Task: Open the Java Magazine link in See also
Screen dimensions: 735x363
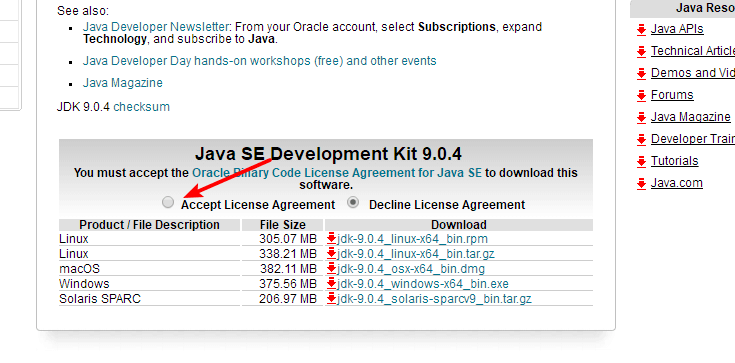Action: (123, 83)
